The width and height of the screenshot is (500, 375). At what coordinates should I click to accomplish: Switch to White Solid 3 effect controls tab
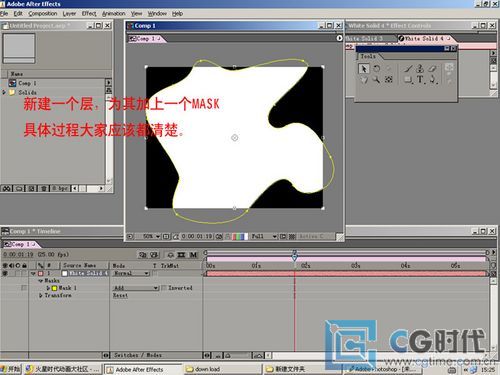click(370, 39)
